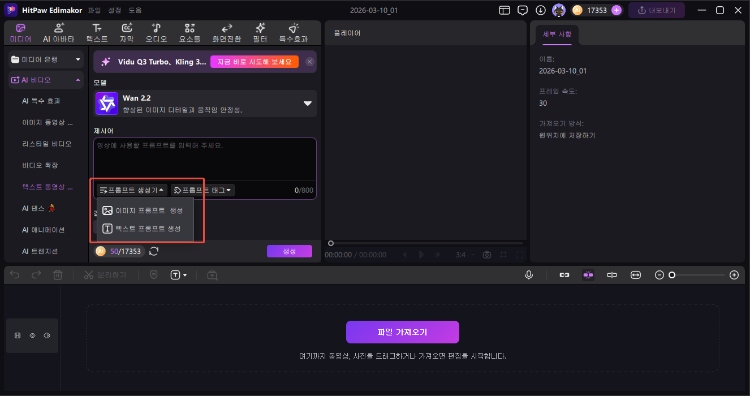The height and width of the screenshot is (396, 750).
Task: Click the undo arrow in timeline toolbar
Action: (x=15, y=275)
